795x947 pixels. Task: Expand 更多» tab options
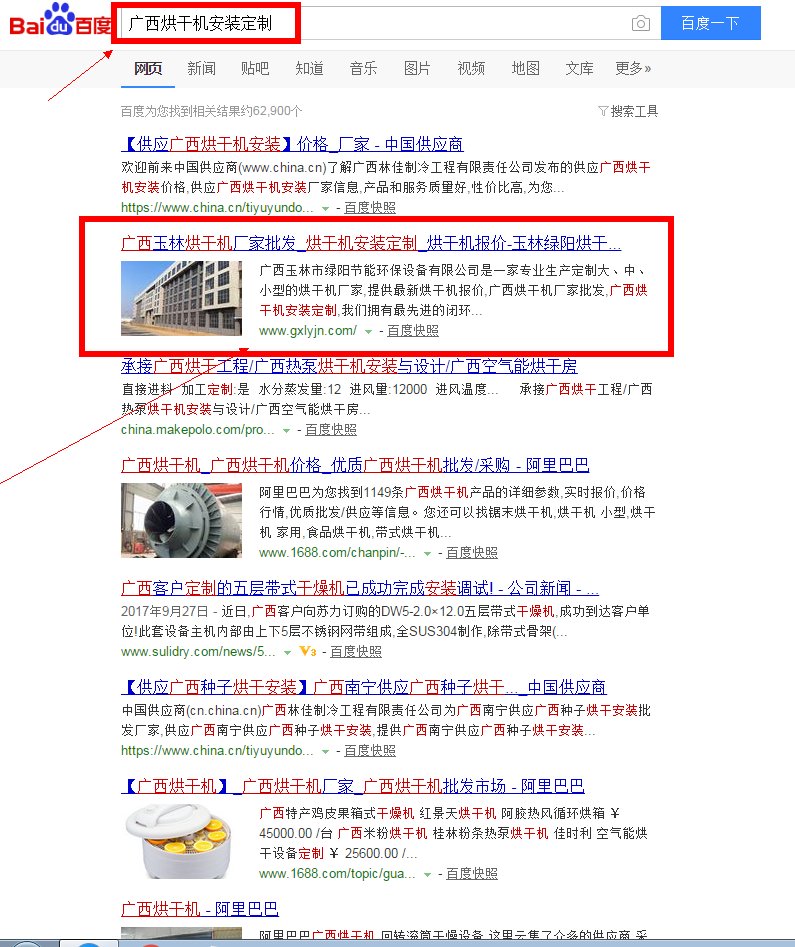(x=633, y=68)
